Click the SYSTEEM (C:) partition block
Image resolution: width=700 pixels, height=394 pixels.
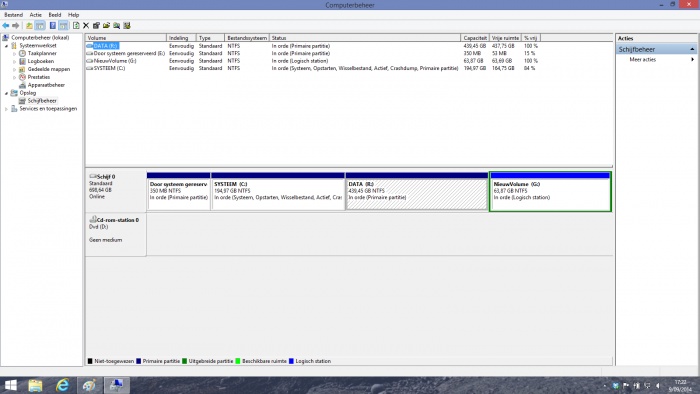pos(278,191)
